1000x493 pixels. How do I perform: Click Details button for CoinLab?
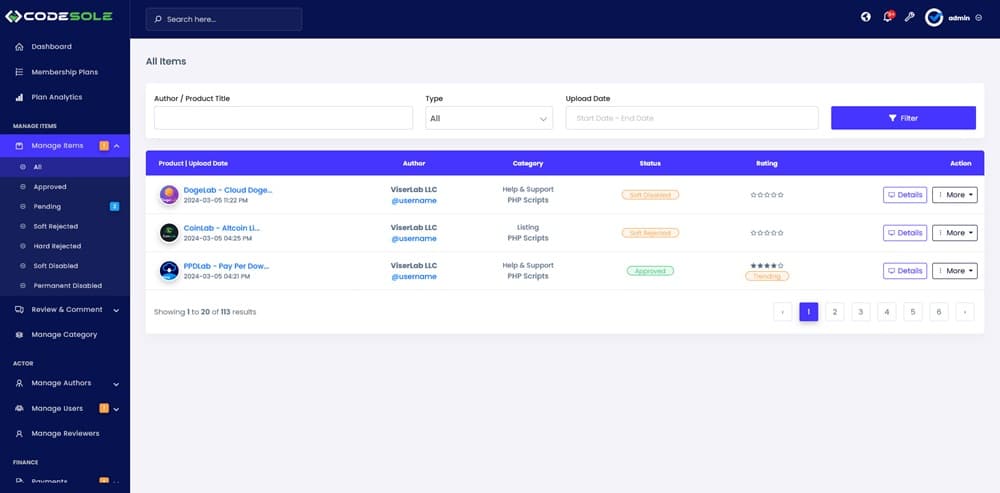pyautogui.click(x=904, y=233)
